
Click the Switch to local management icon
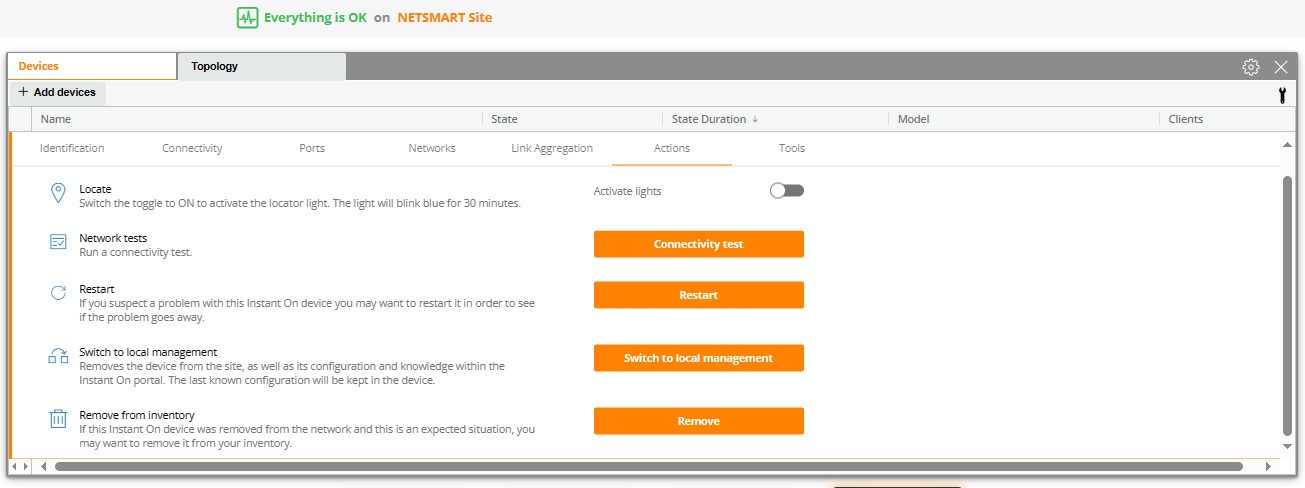click(58, 357)
